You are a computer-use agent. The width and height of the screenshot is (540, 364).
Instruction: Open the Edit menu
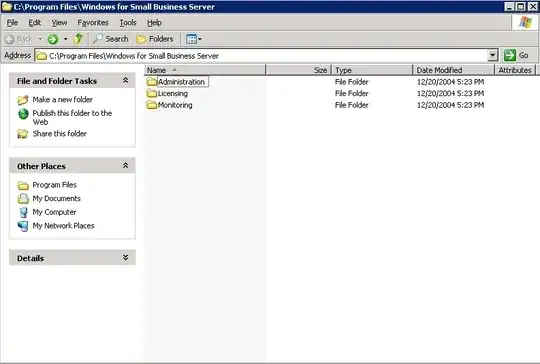34,23
